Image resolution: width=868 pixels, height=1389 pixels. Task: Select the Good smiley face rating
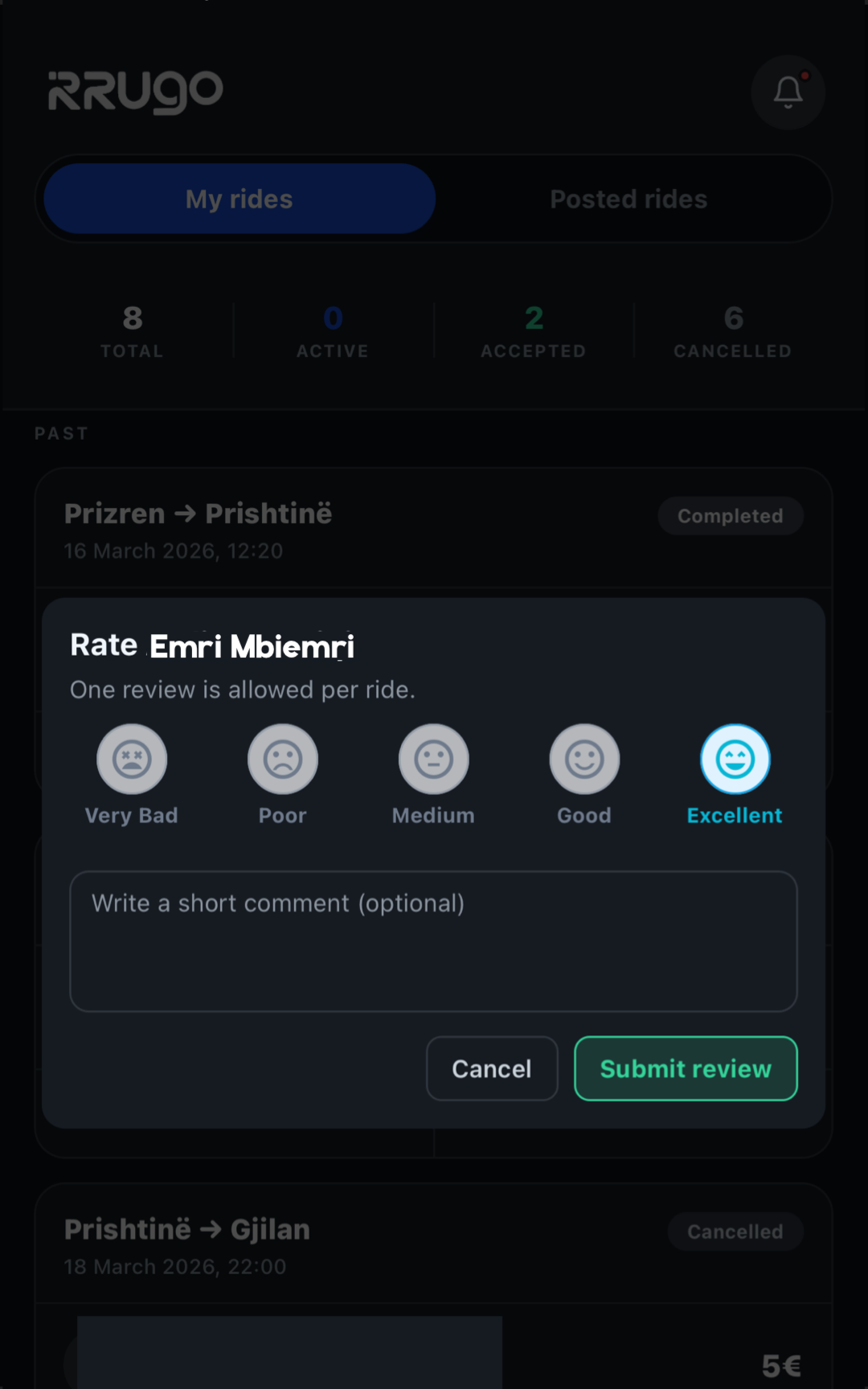584,759
